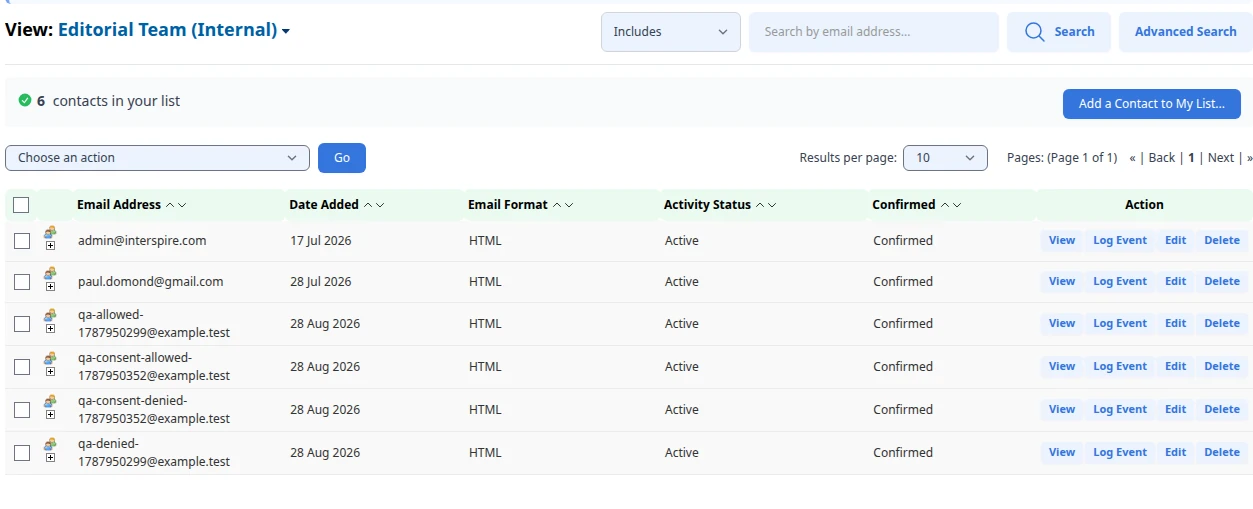Go to first page with « link
This screenshot has width=1253, height=509.
1132,158
